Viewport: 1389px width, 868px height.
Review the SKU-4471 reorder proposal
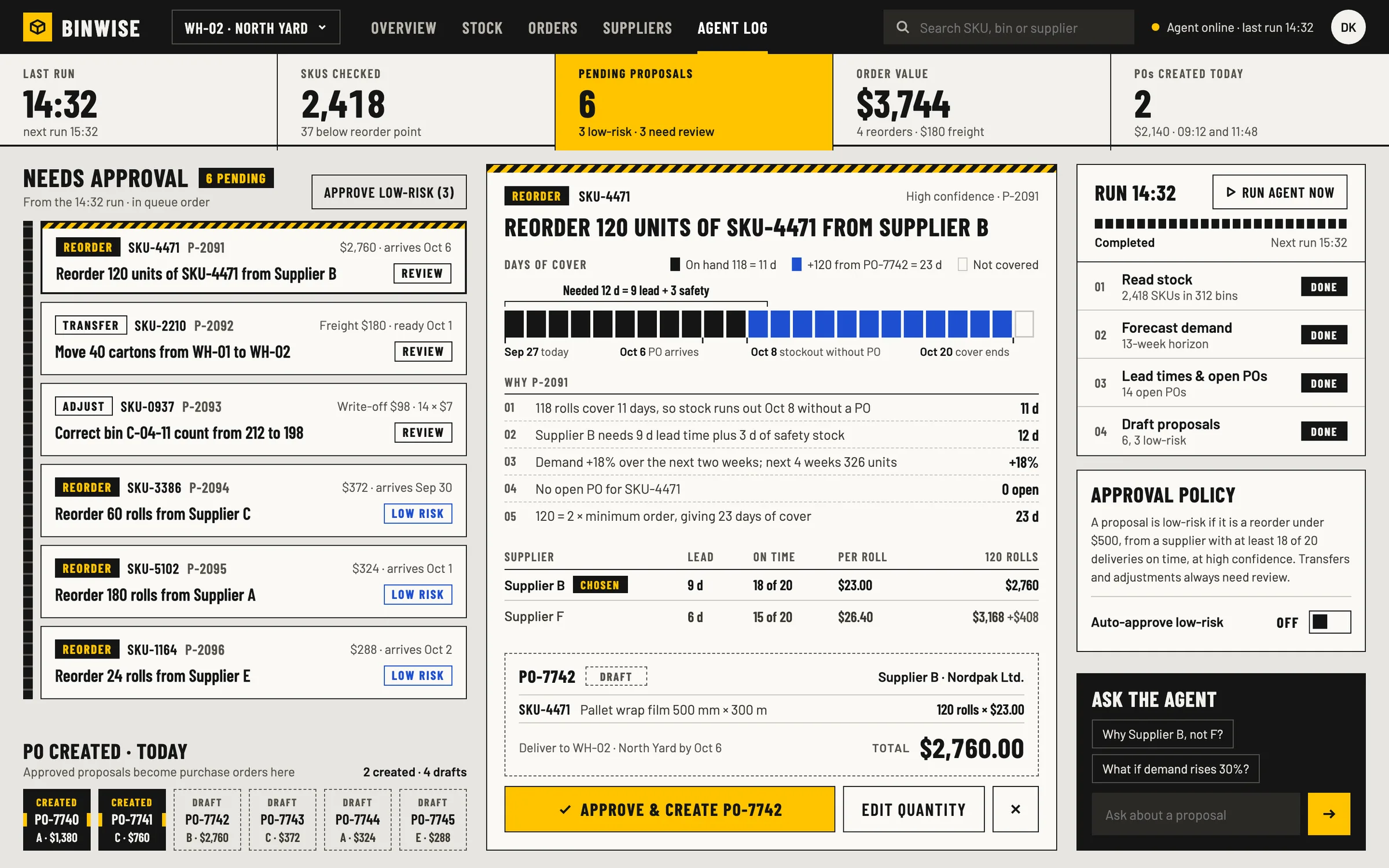tap(422, 273)
